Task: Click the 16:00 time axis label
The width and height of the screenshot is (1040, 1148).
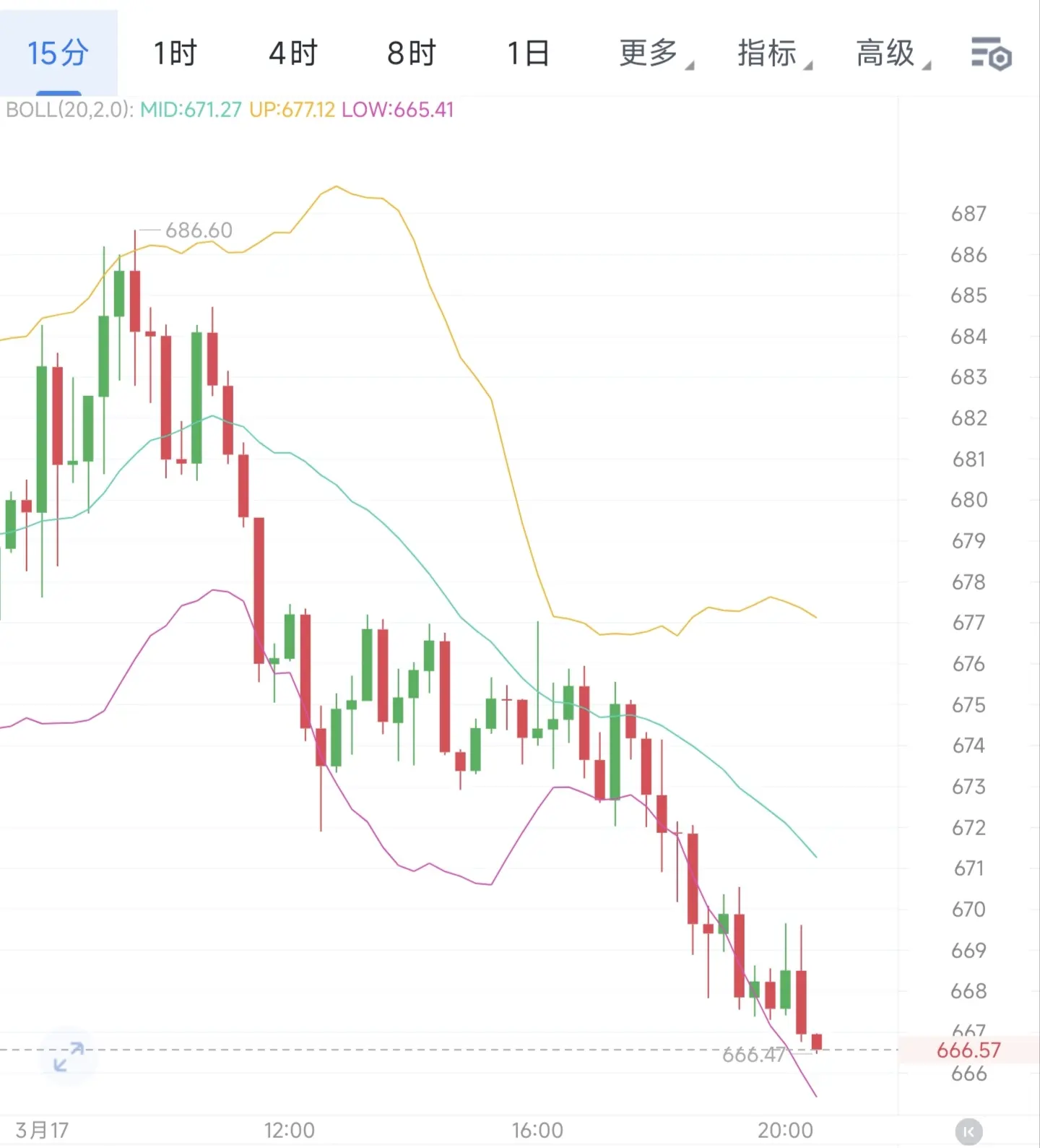Action: 537,1130
